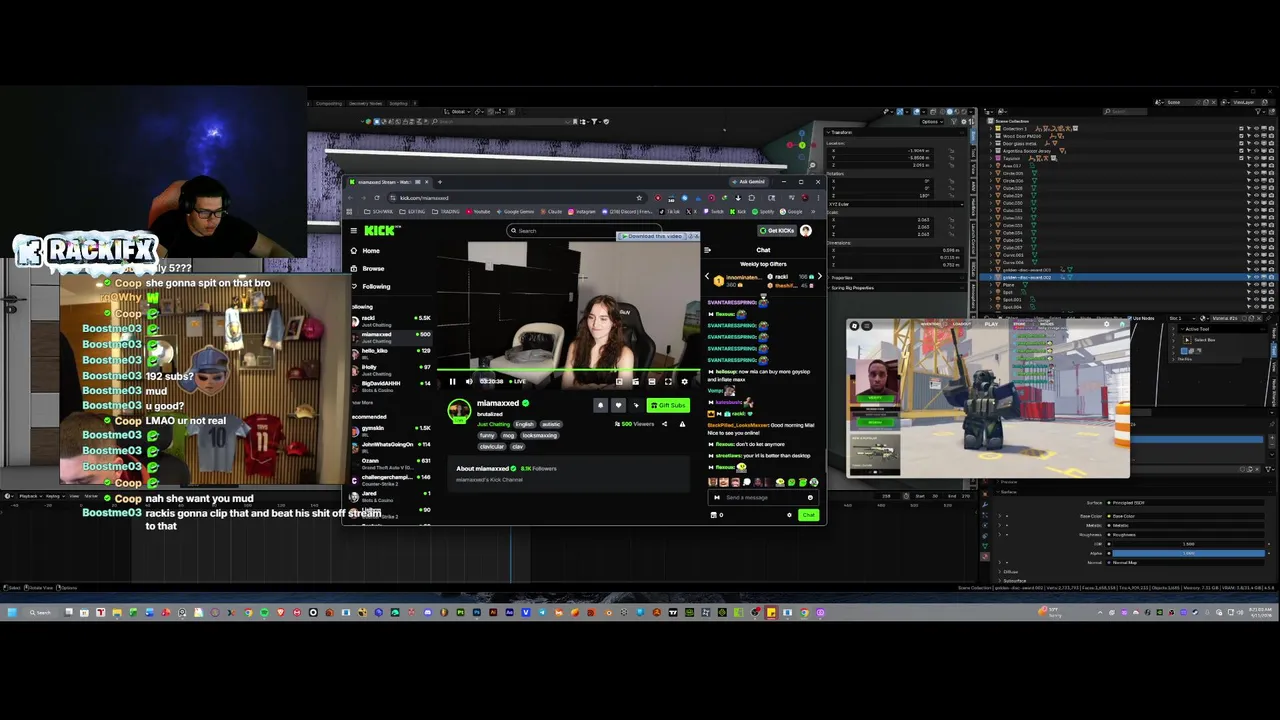Pause the Kick stream video
The image size is (1280, 720).
[452, 381]
